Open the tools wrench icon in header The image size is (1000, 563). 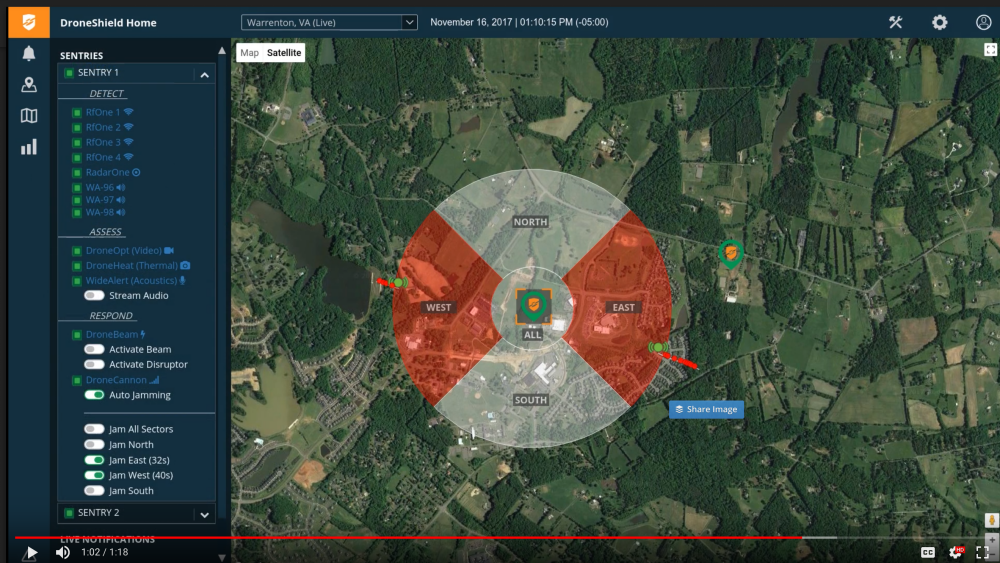click(895, 22)
